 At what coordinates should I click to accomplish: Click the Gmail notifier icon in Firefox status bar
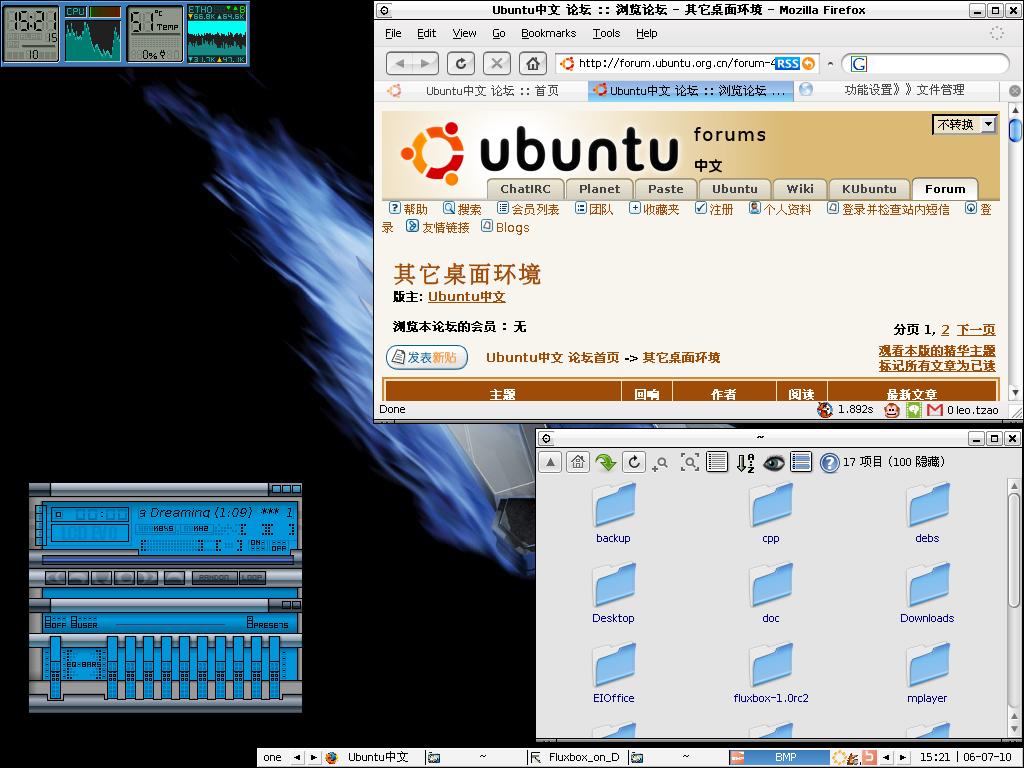(x=935, y=410)
